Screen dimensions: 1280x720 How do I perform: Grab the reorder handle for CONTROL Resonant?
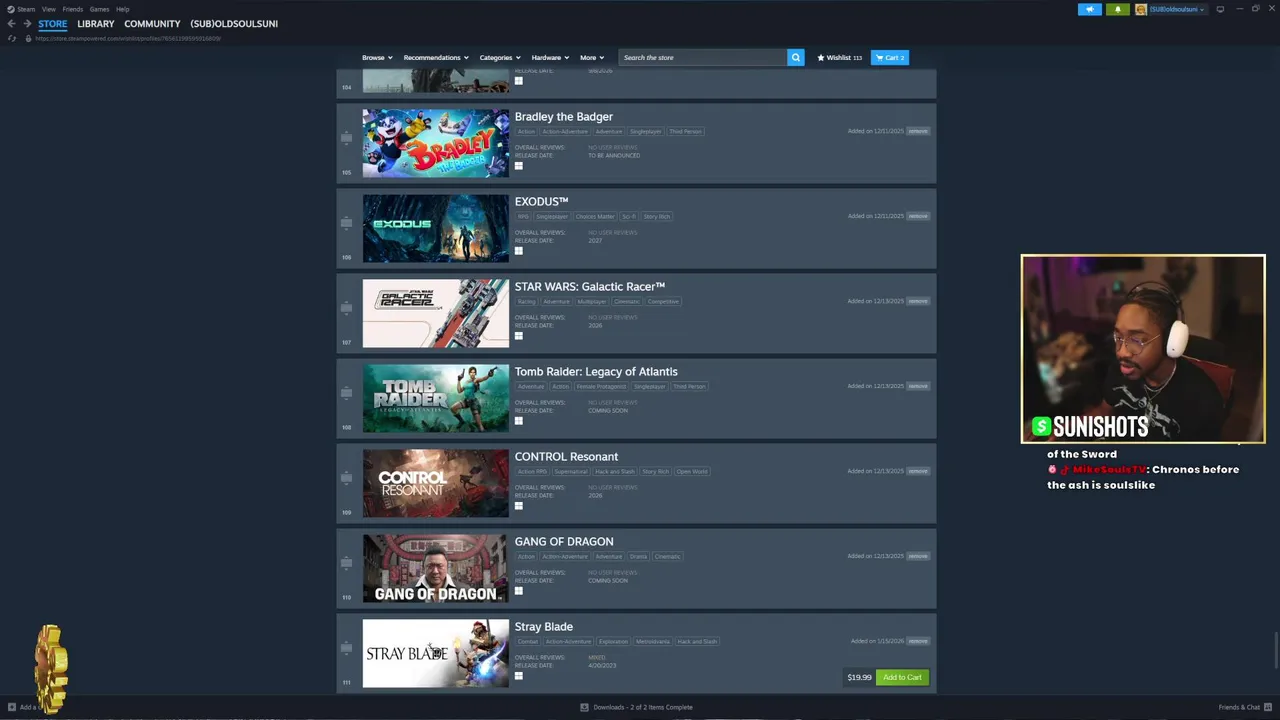click(346, 478)
